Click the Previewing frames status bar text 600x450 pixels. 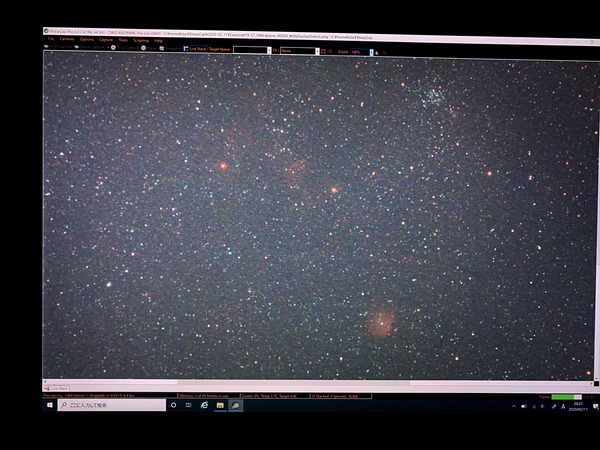(89, 395)
